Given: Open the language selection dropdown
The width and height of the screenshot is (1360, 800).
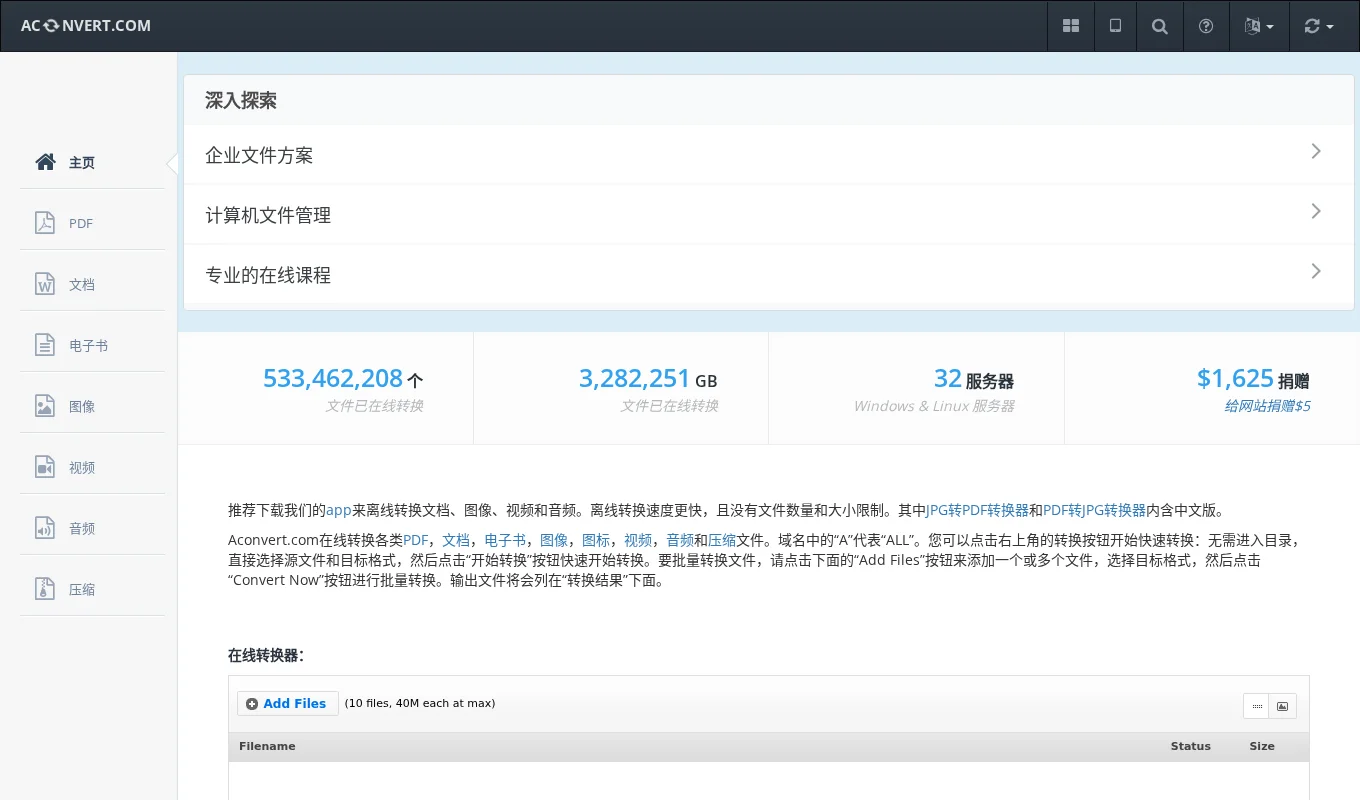Looking at the screenshot, I should click(x=1258, y=26).
